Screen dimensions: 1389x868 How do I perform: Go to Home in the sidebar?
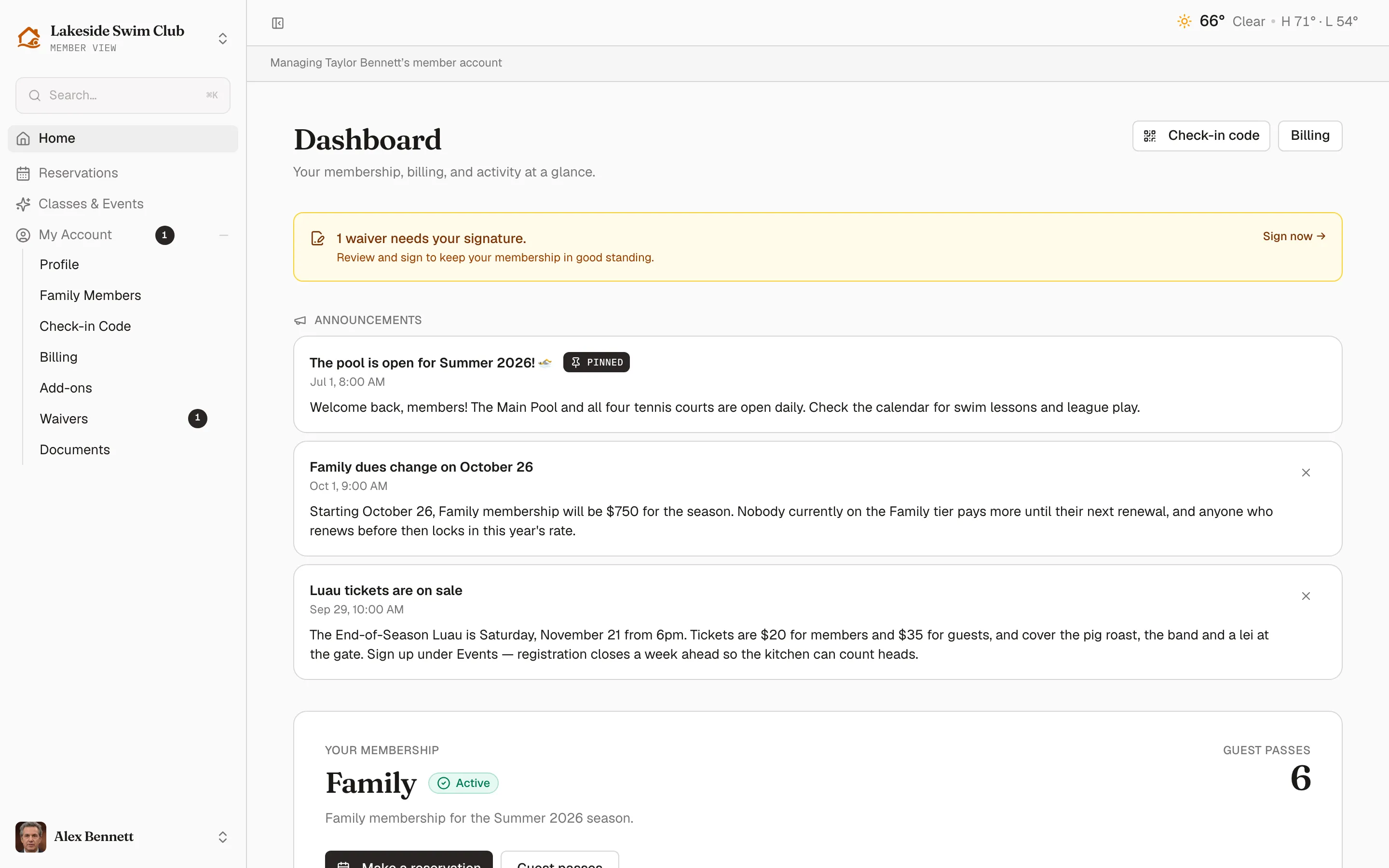click(x=123, y=138)
